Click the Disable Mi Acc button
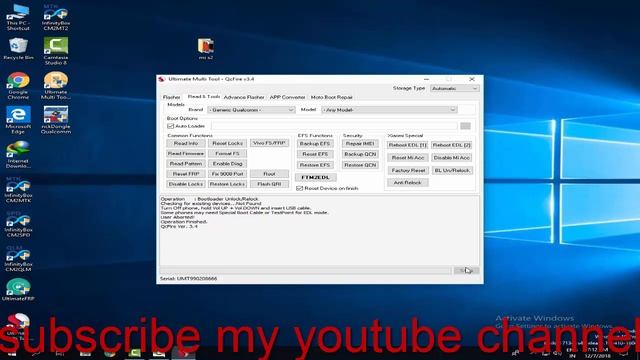 pyautogui.click(x=452, y=158)
